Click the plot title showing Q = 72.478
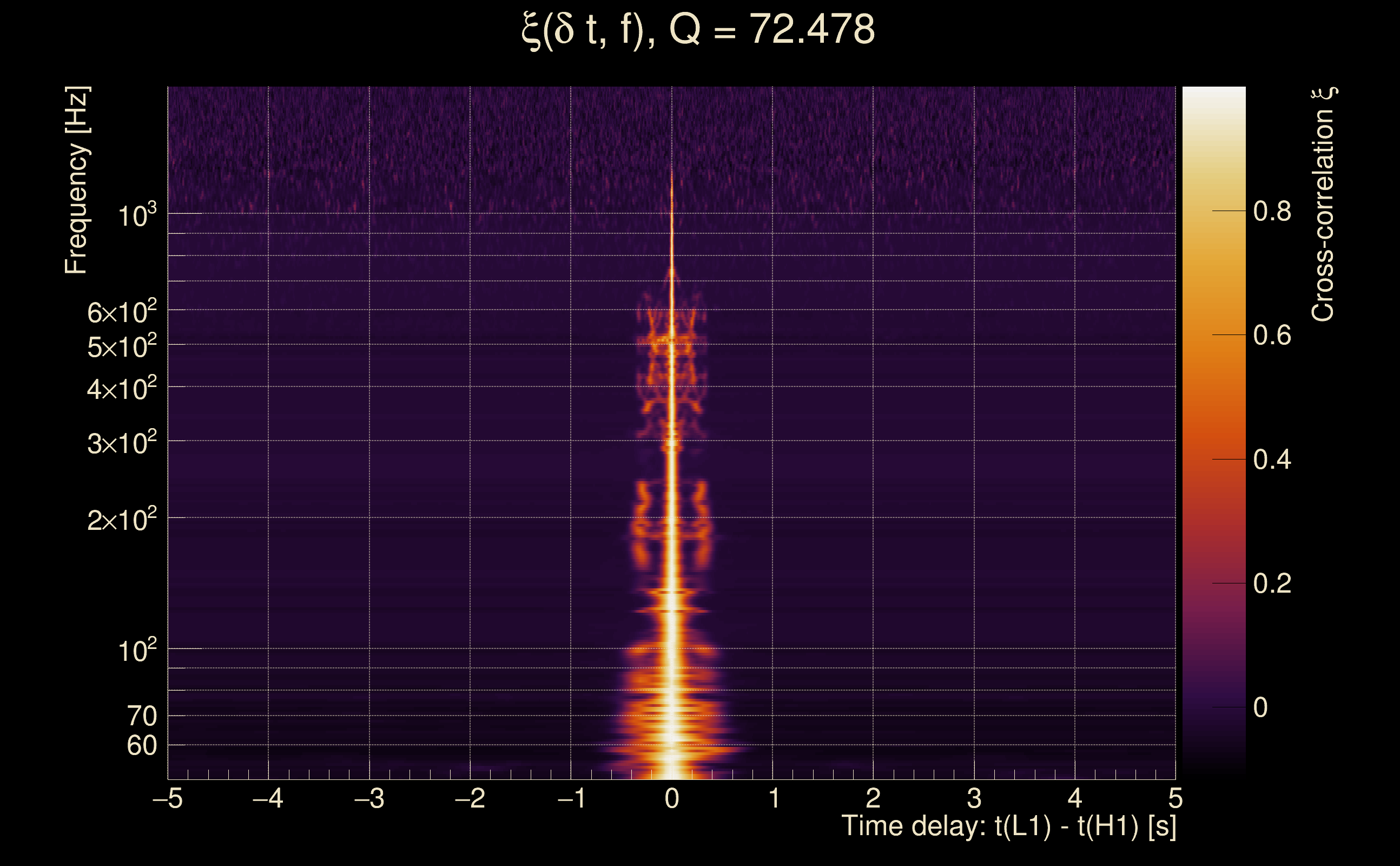 pos(698,30)
